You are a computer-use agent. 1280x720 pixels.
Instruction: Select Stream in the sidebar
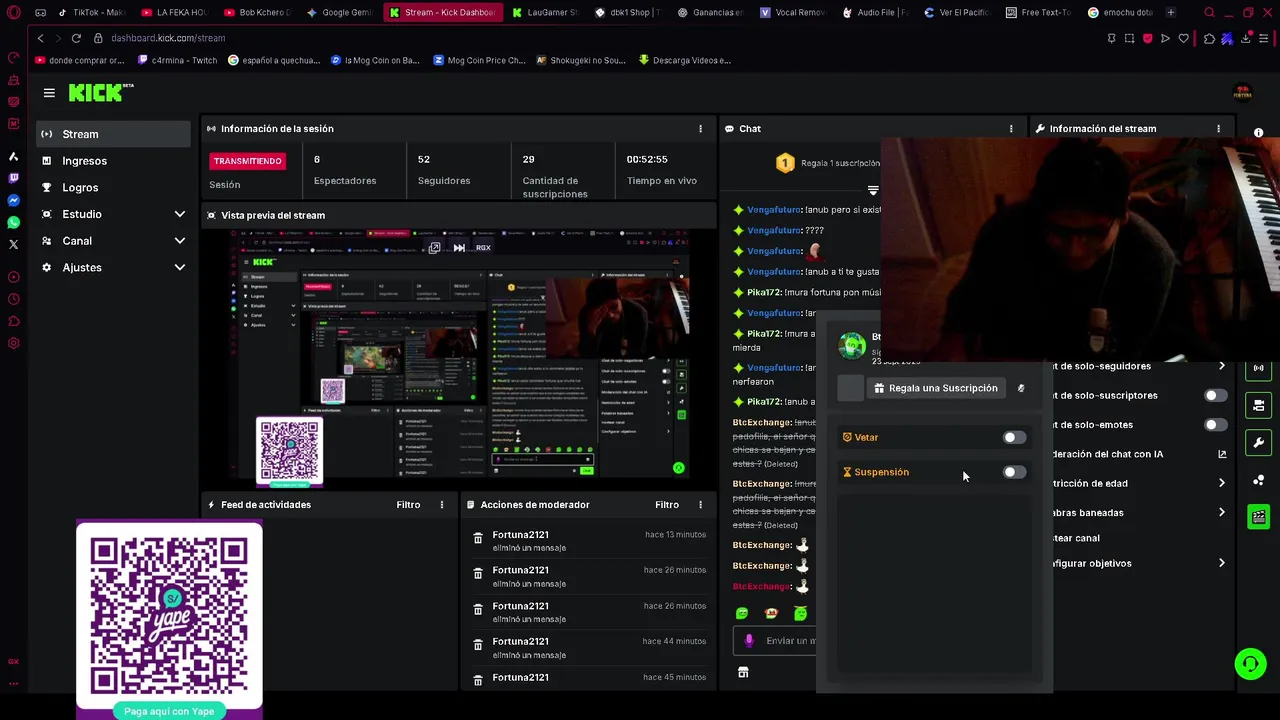113,134
